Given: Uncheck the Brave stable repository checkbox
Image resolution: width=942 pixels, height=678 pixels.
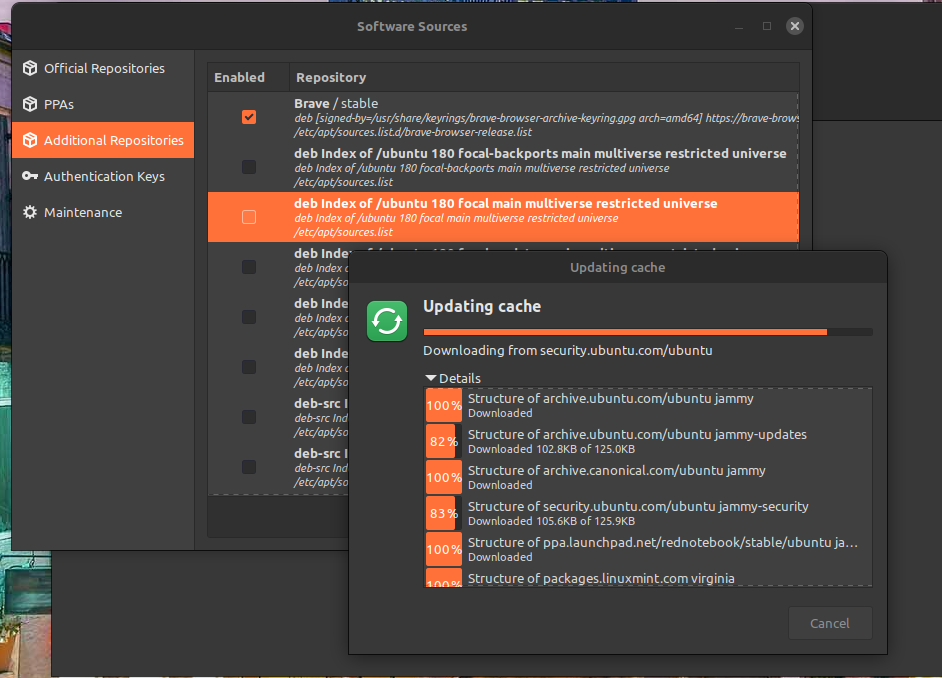Looking at the screenshot, I should click(249, 117).
